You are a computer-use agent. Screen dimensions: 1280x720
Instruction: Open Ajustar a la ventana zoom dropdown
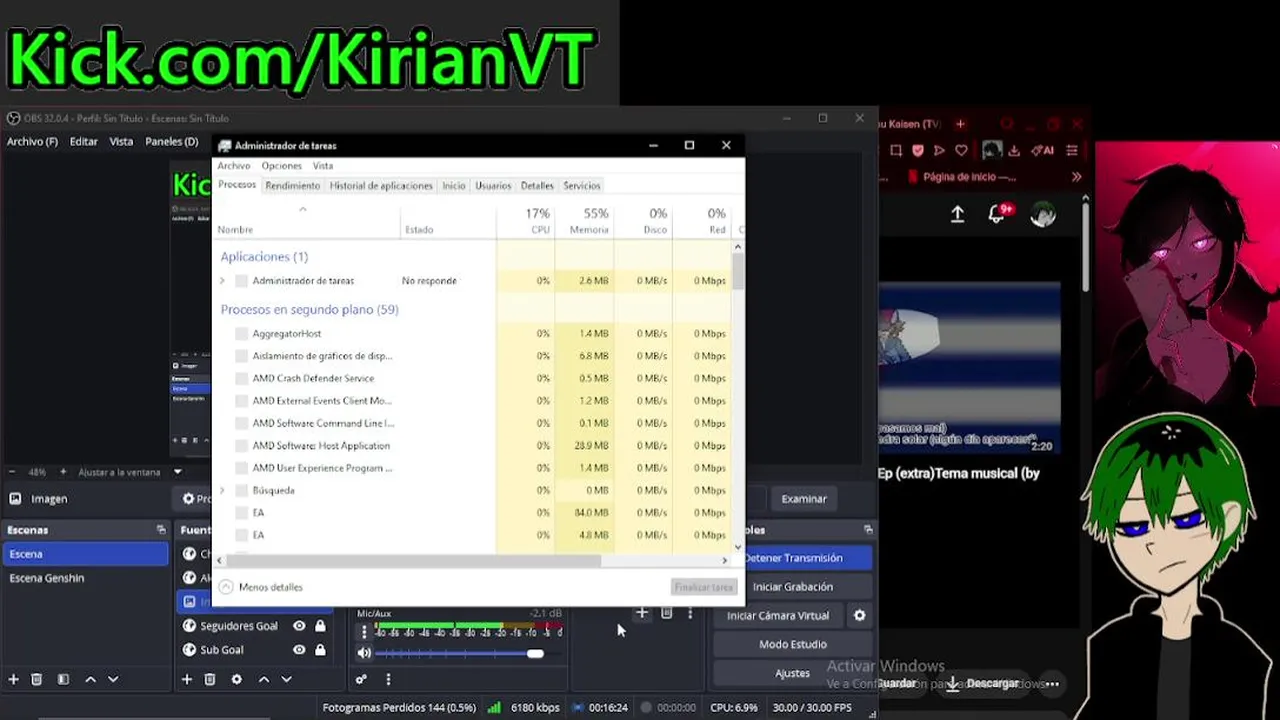click(178, 472)
